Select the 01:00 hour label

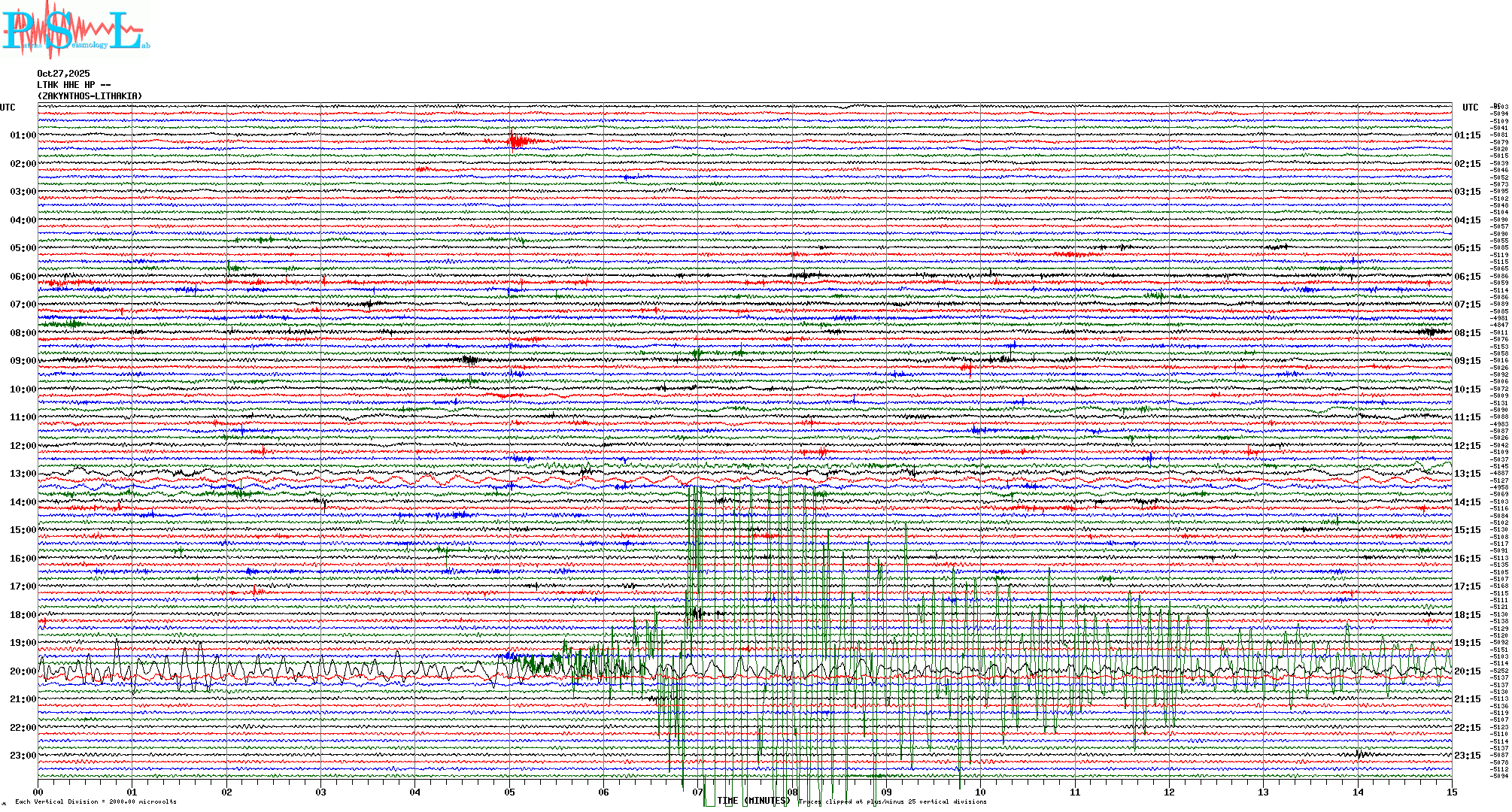tap(23, 135)
